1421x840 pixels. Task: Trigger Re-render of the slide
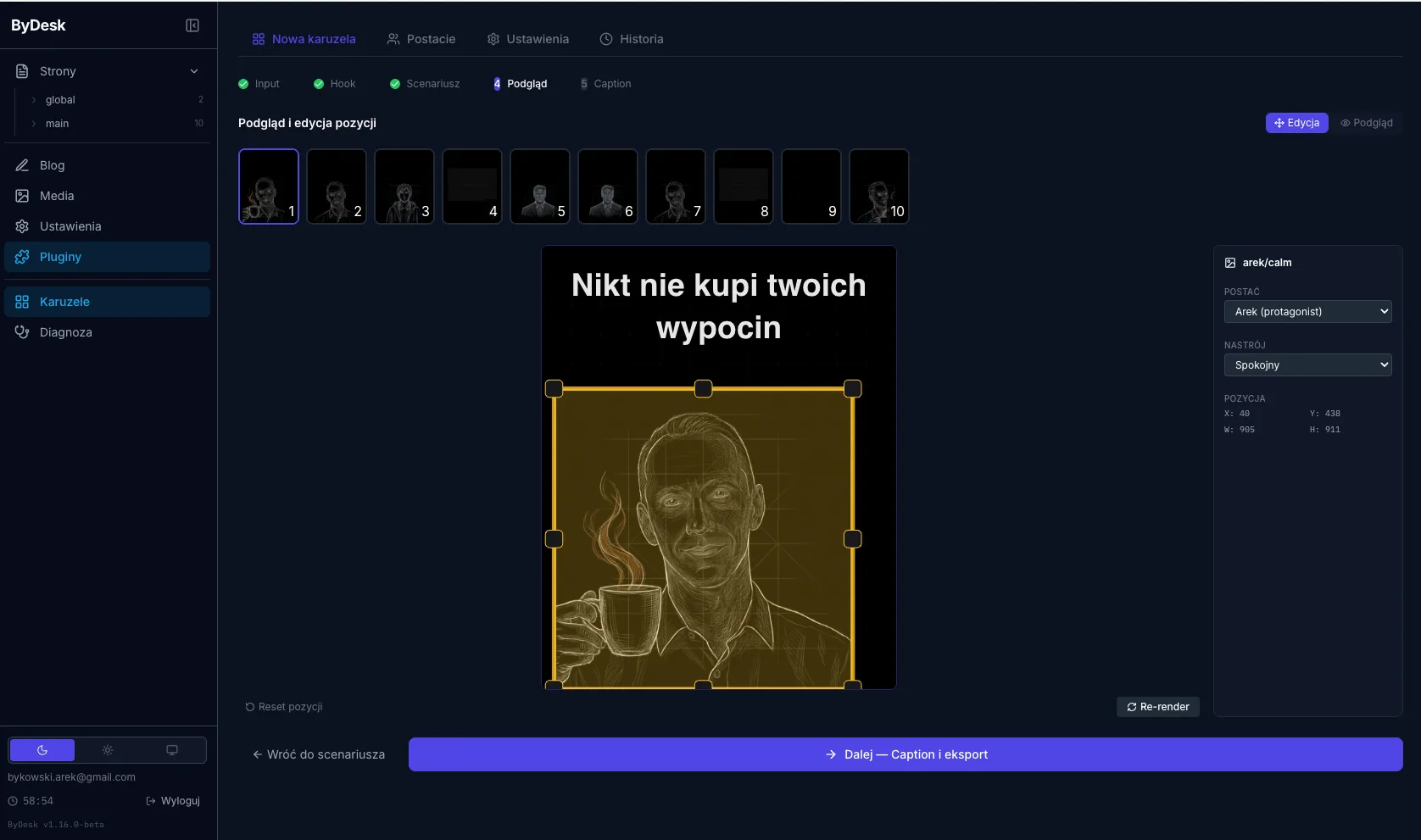coord(1157,706)
